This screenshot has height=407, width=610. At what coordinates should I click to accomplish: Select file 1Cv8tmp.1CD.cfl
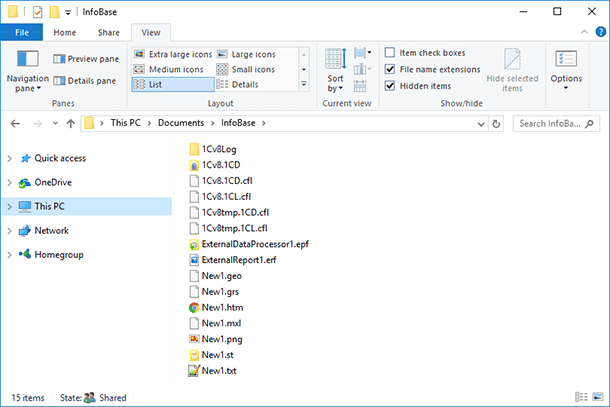[229, 212]
